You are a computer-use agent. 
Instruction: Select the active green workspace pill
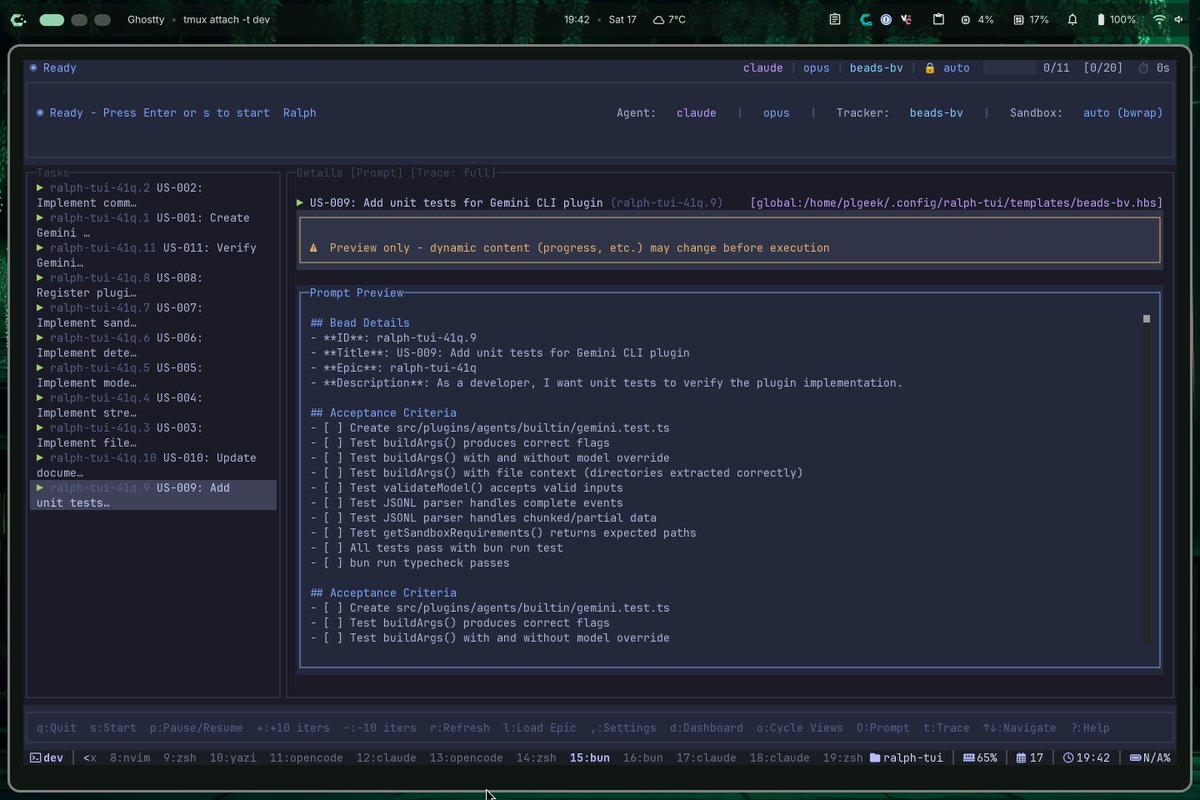click(53, 20)
